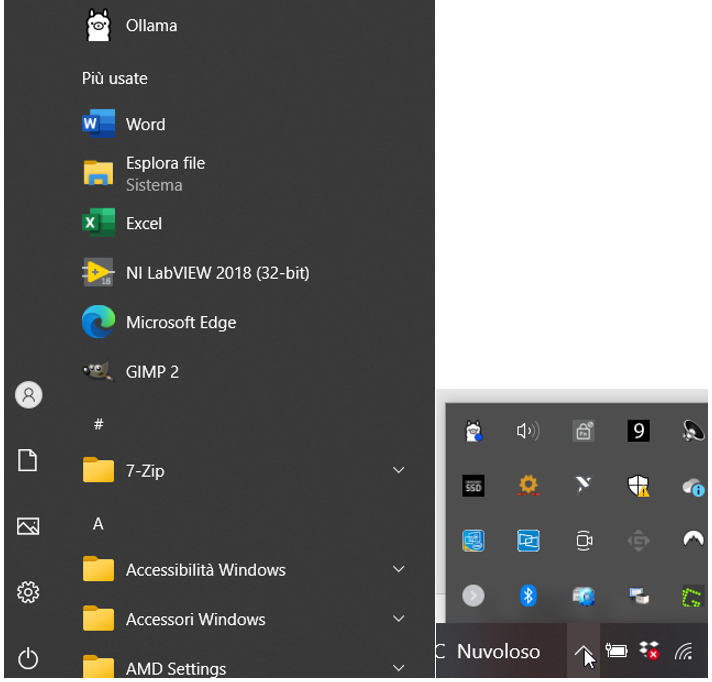Image resolution: width=712 pixels, height=682 pixels.
Task: Open the Documents icon in the Start sidebar
Action: [x=28, y=460]
